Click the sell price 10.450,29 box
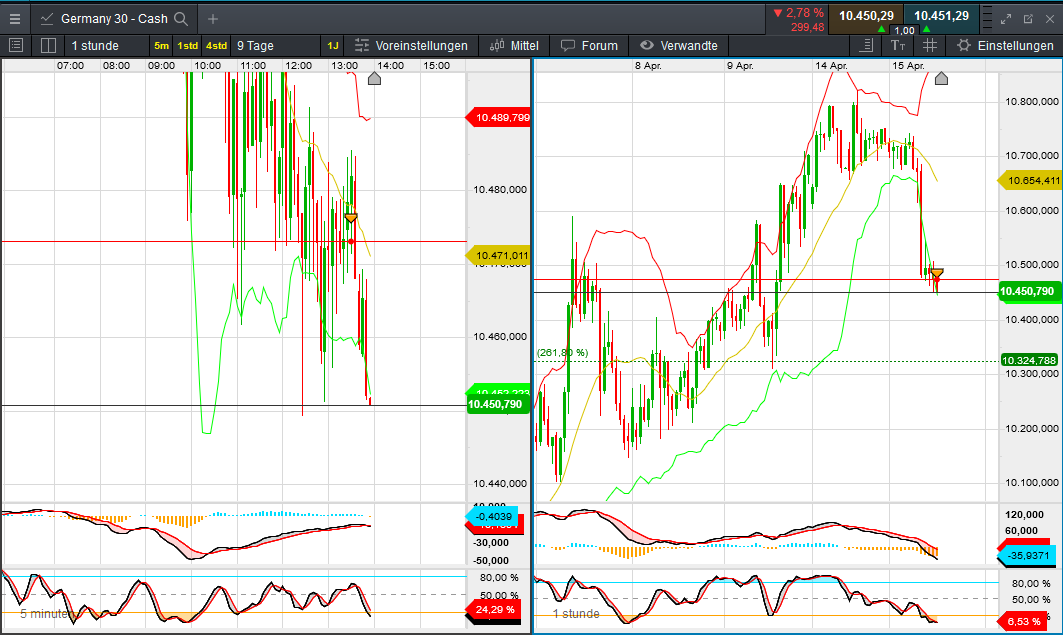The height and width of the screenshot is (635, 1063). tap(866, 18)
